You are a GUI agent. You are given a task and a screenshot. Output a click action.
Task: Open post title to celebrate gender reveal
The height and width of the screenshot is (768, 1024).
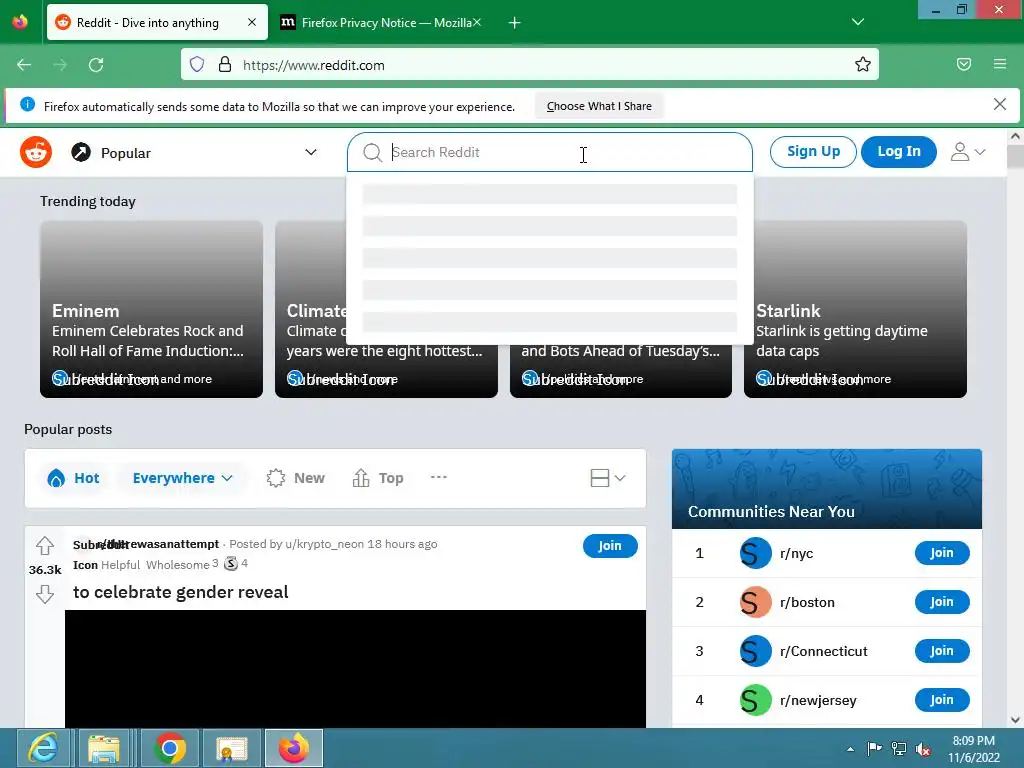point(180,592)
